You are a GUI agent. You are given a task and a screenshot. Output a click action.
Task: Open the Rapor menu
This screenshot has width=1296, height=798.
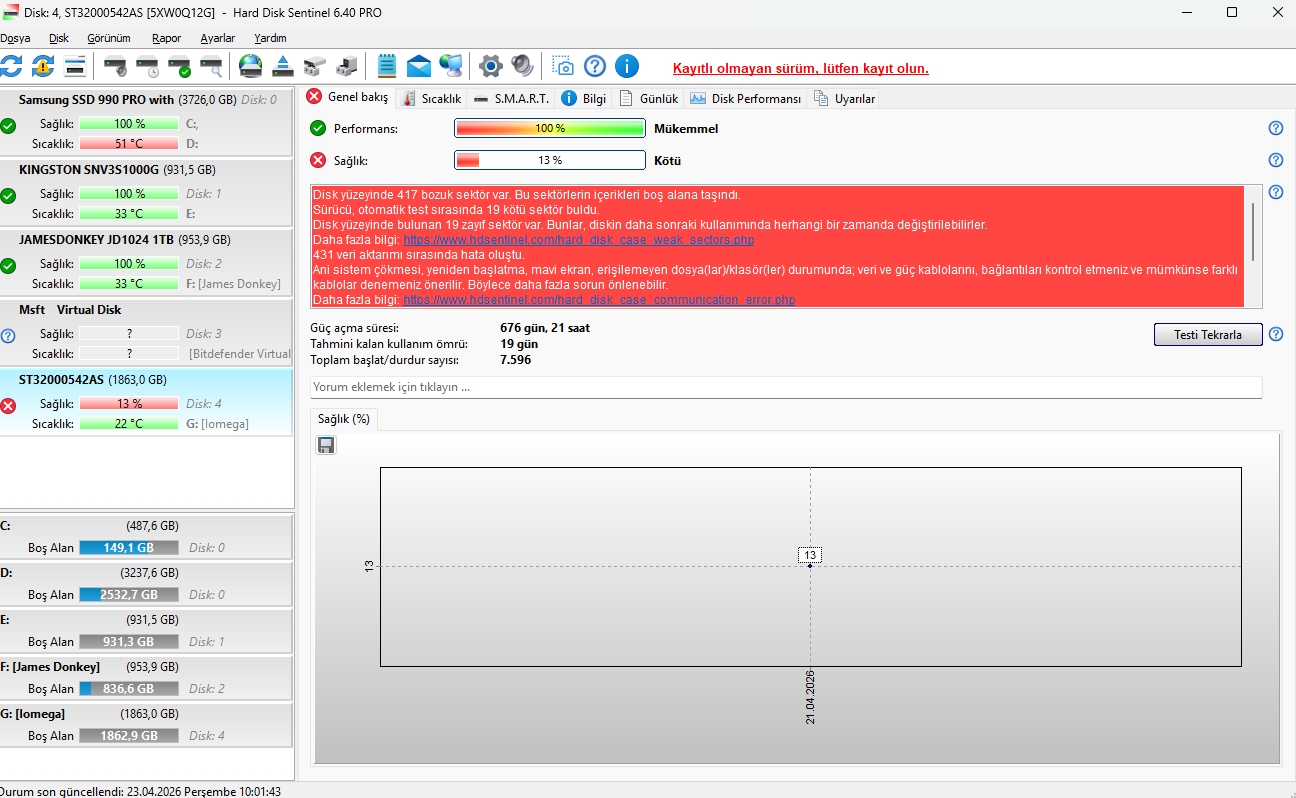[x=167, y=38]
